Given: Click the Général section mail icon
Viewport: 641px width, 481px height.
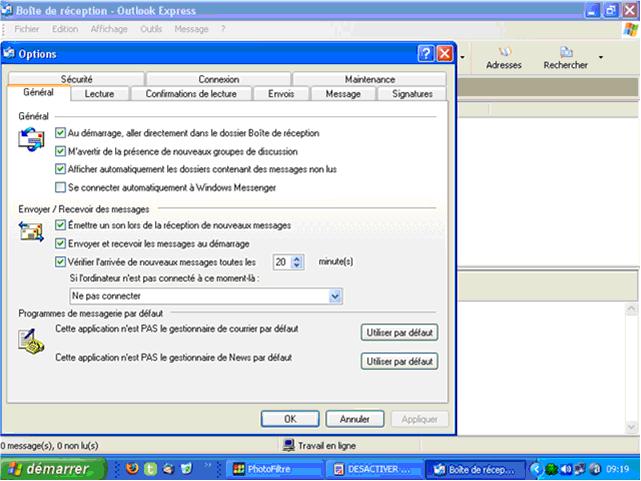Looking at the screenshot, I should (31, 139).
